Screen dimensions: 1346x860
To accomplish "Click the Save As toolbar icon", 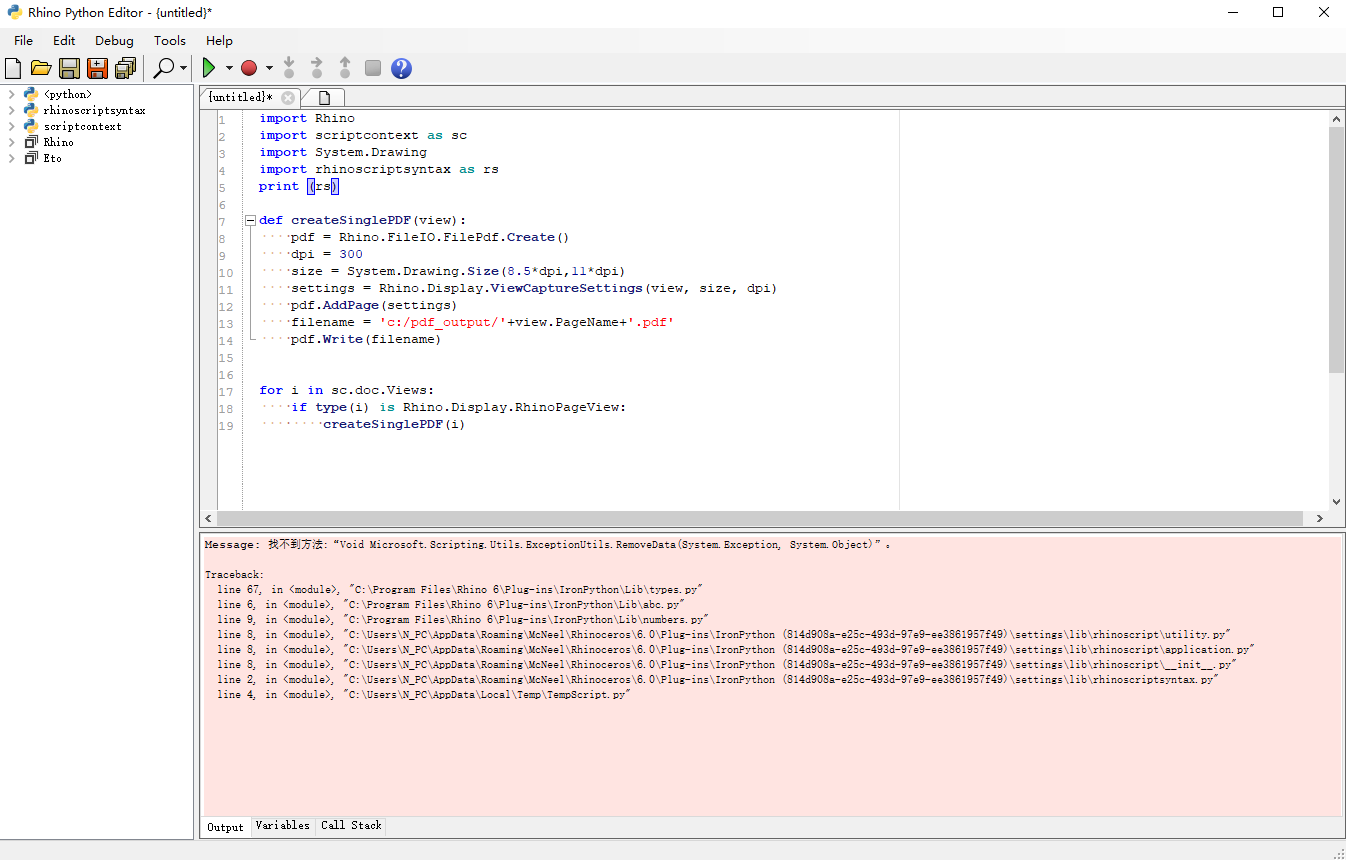I will (97, 68).
